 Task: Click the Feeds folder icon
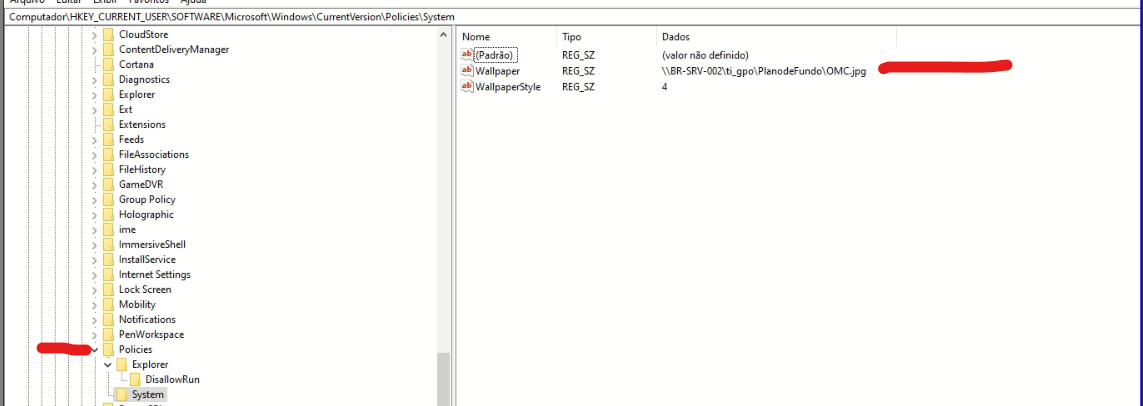pyautogui.click(x=108, y=139)
